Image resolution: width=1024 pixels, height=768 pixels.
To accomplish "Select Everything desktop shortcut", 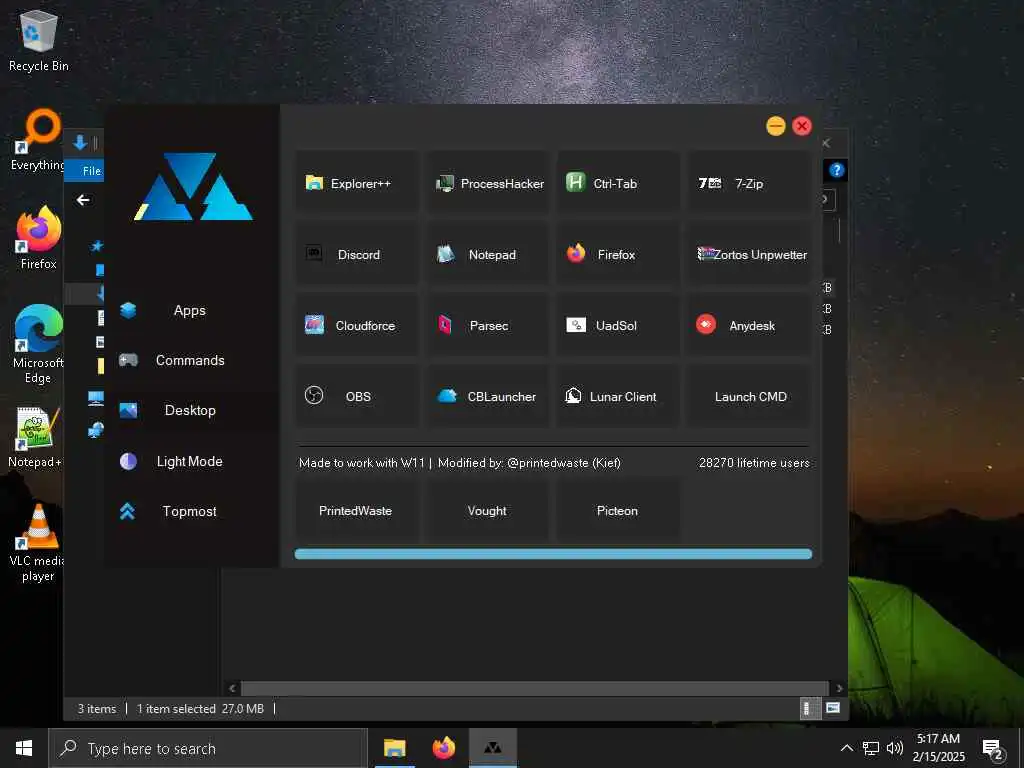I will pyautogui.click(x=39, y=140).
